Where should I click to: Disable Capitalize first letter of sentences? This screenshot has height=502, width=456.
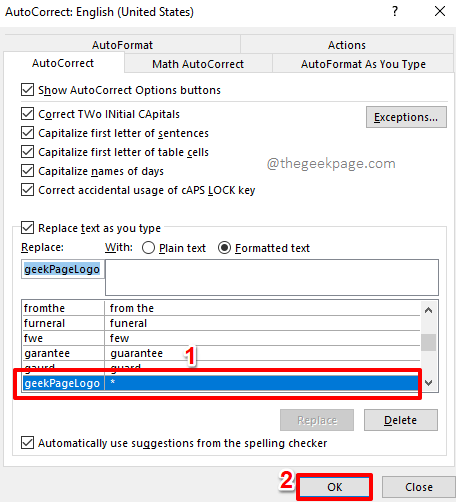pyautogui.click(x=27, y=133)
